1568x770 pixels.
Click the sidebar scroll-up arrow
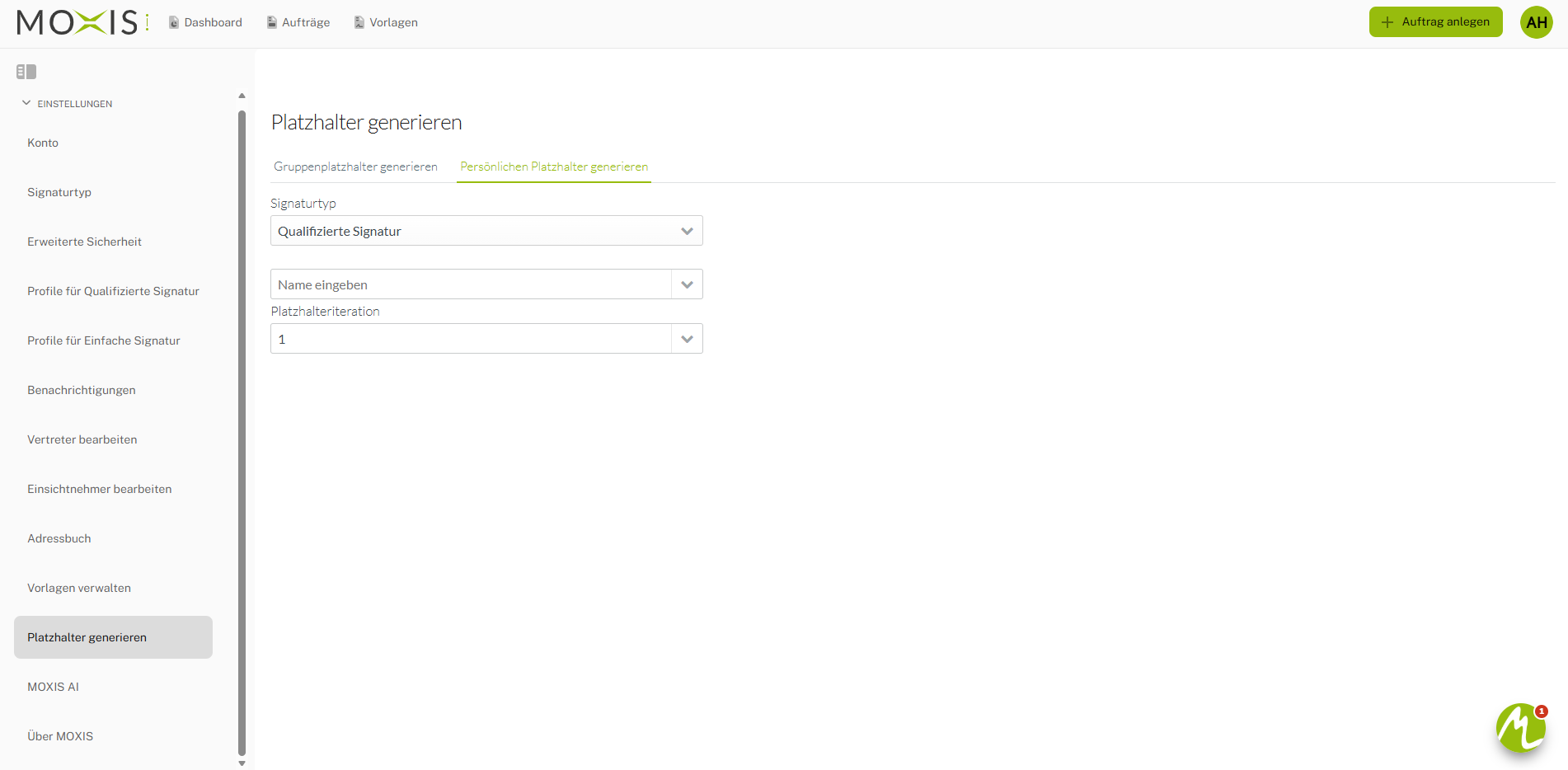[x=242, y=96]
